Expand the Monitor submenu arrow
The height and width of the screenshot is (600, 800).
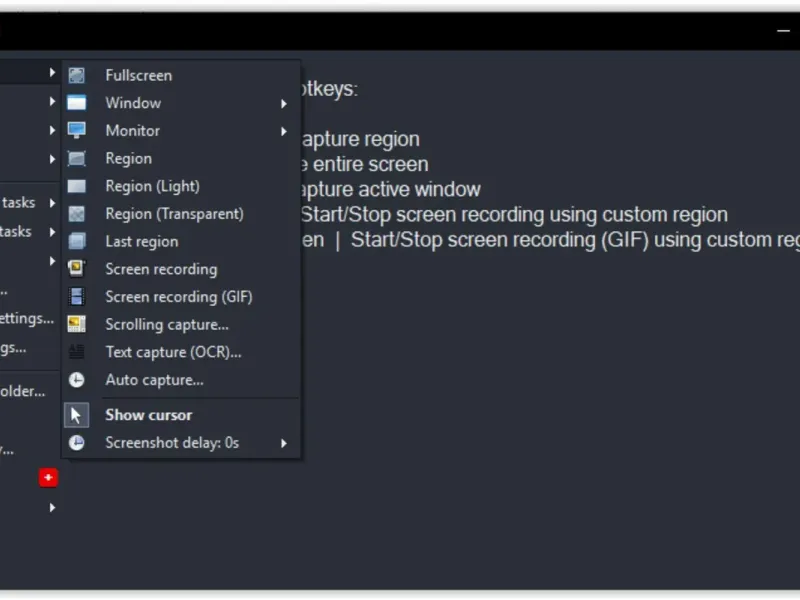pyautogui.click(x=284, y=131)
